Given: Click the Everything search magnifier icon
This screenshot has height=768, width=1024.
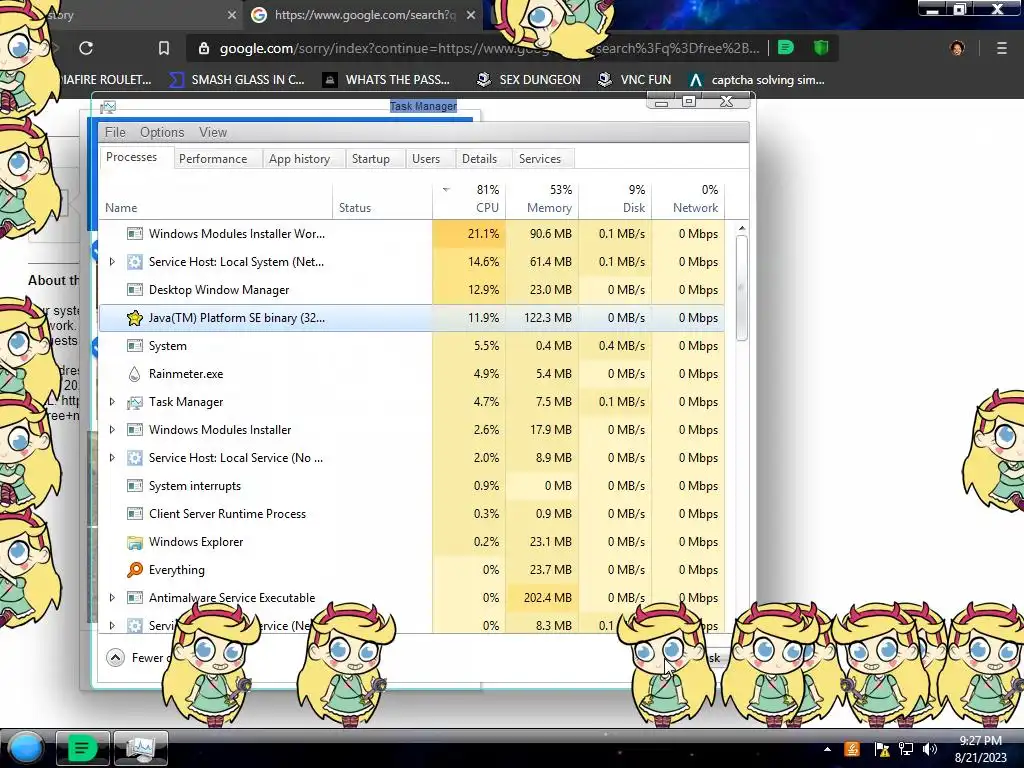Looking at the screenshot, I should point(135,570).
